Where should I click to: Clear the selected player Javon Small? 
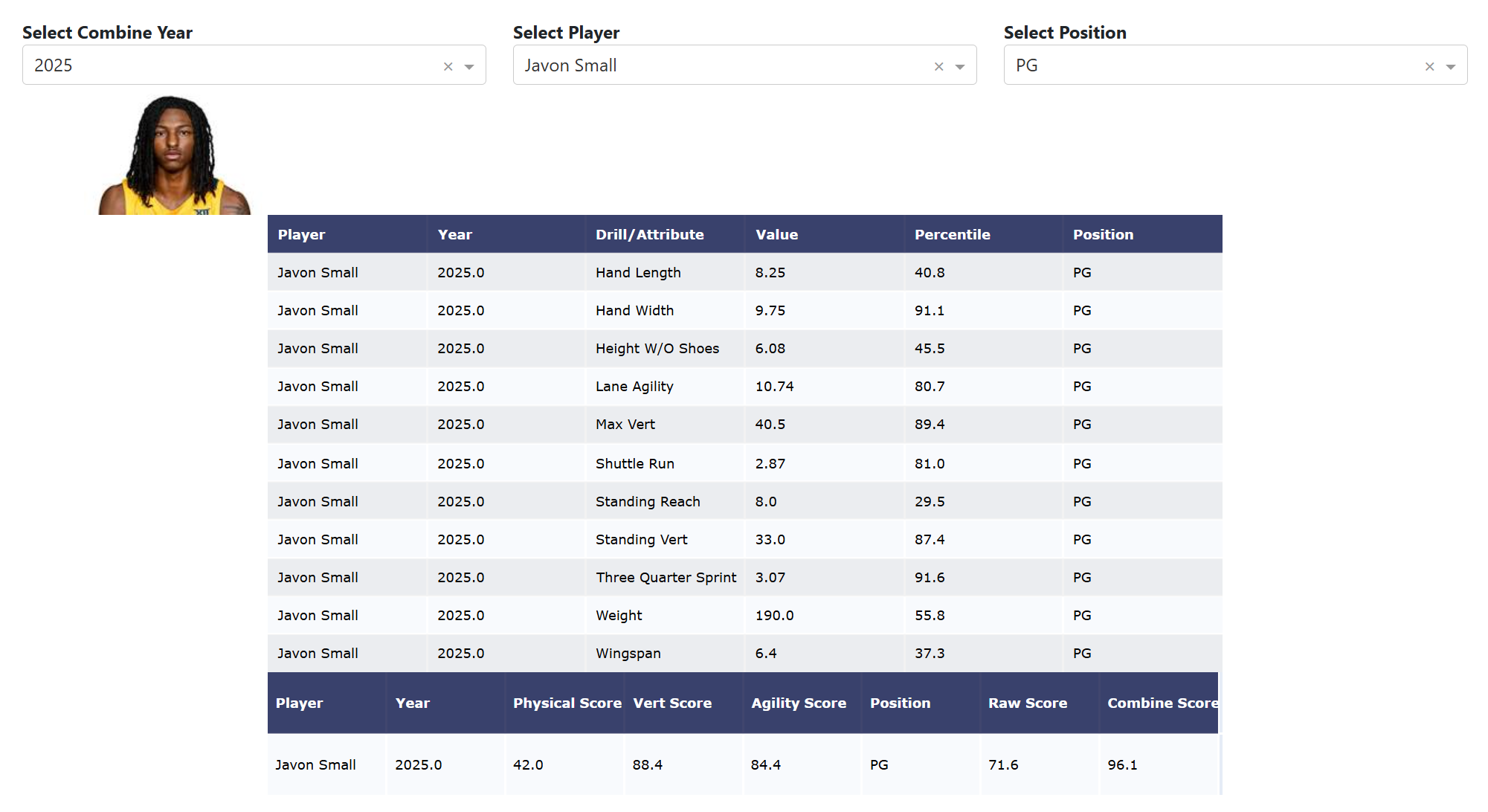click(938, 66)
